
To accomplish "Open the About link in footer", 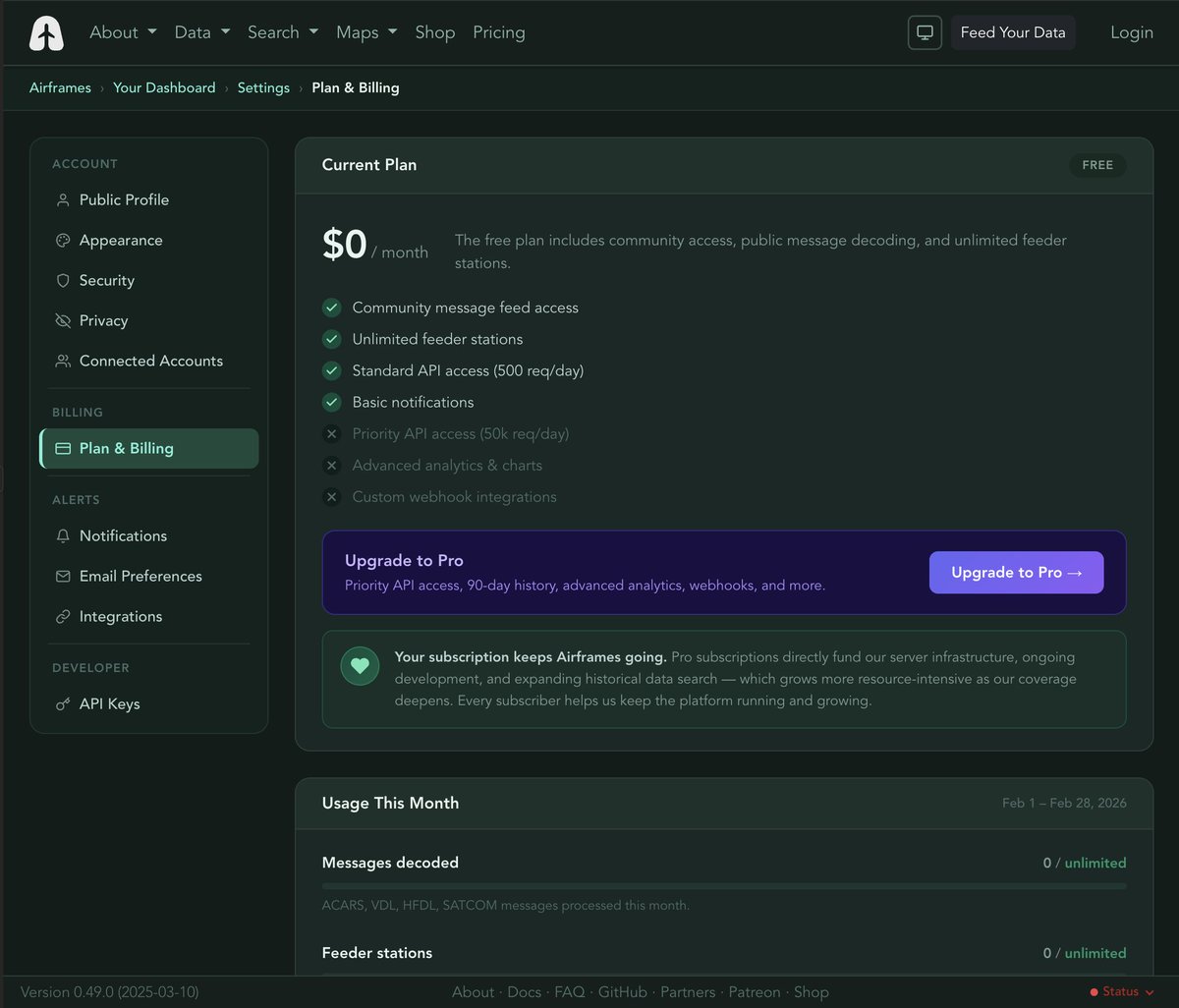I will 473,992.
